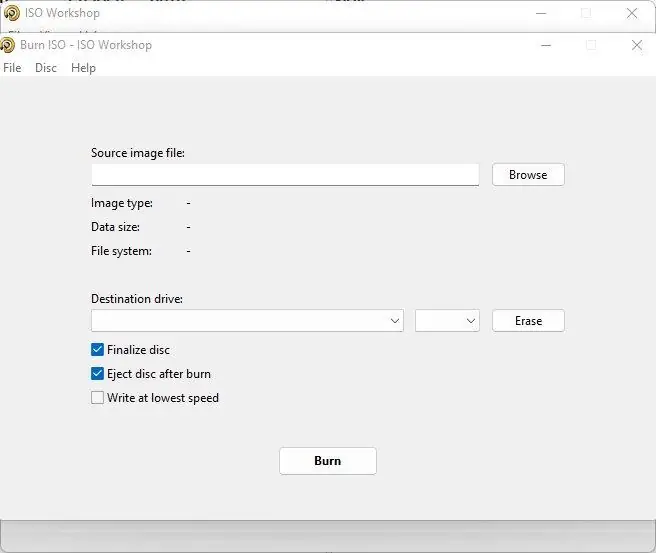Screen dimensions: 656x553
Task: Close the background ISO Workshop window
Action: [x=632, y=13]
